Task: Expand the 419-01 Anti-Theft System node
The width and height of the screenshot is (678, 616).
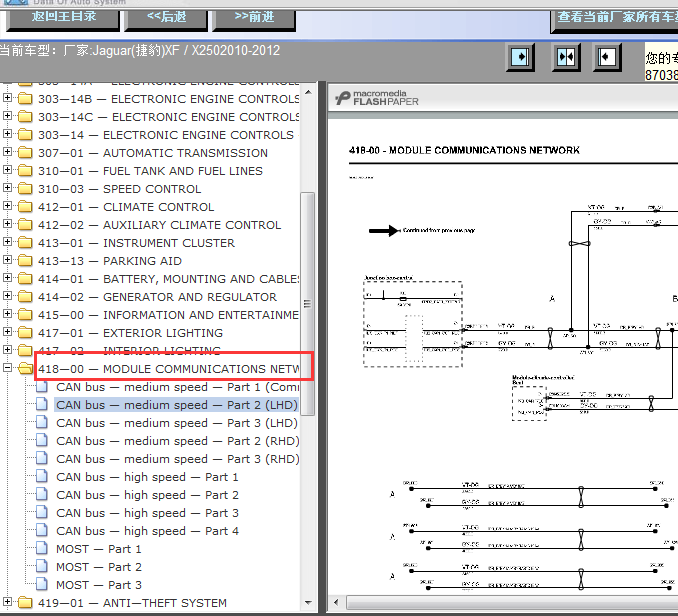Action: click(x=7, y=601)
